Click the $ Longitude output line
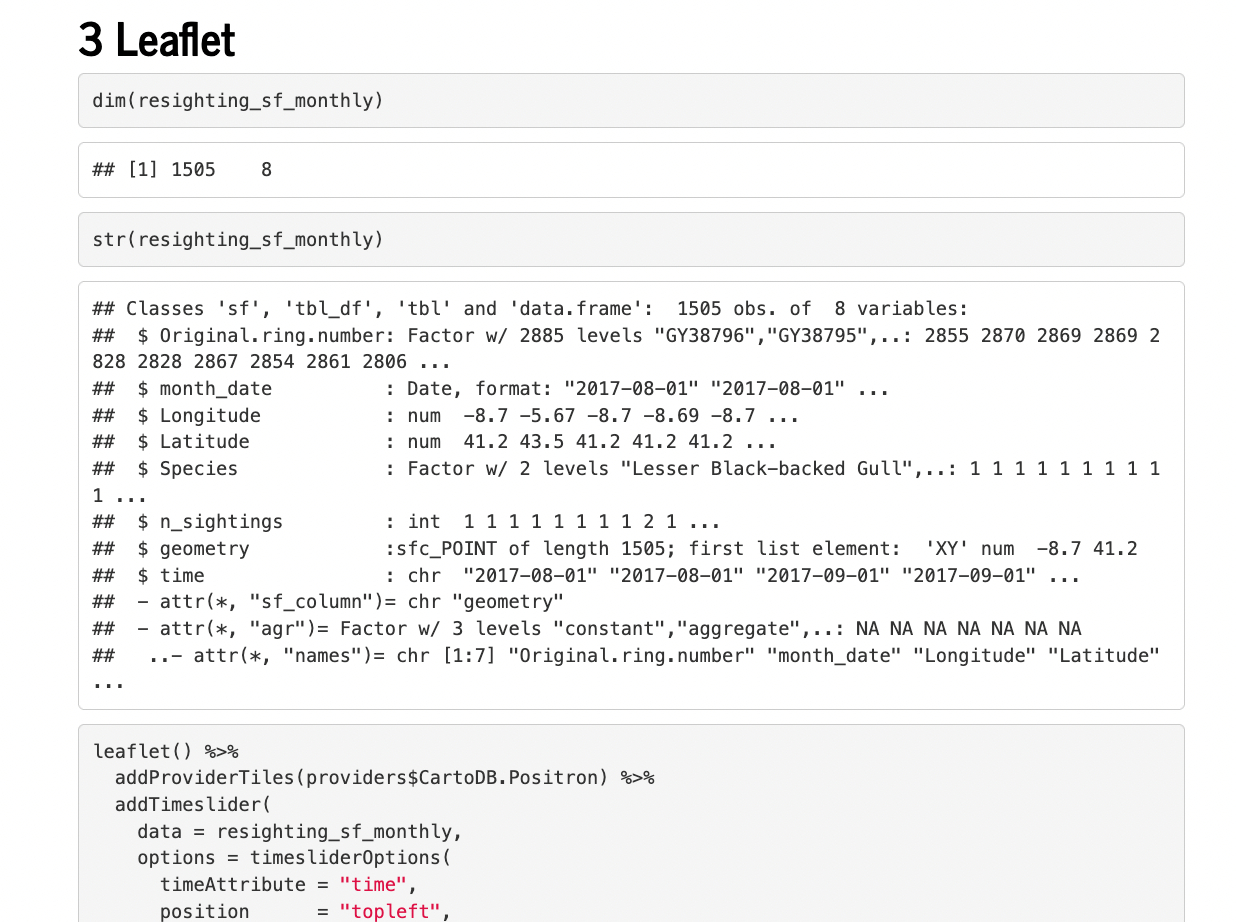The height and width of the screenshot is (922, 1236). tap(440, 416)
